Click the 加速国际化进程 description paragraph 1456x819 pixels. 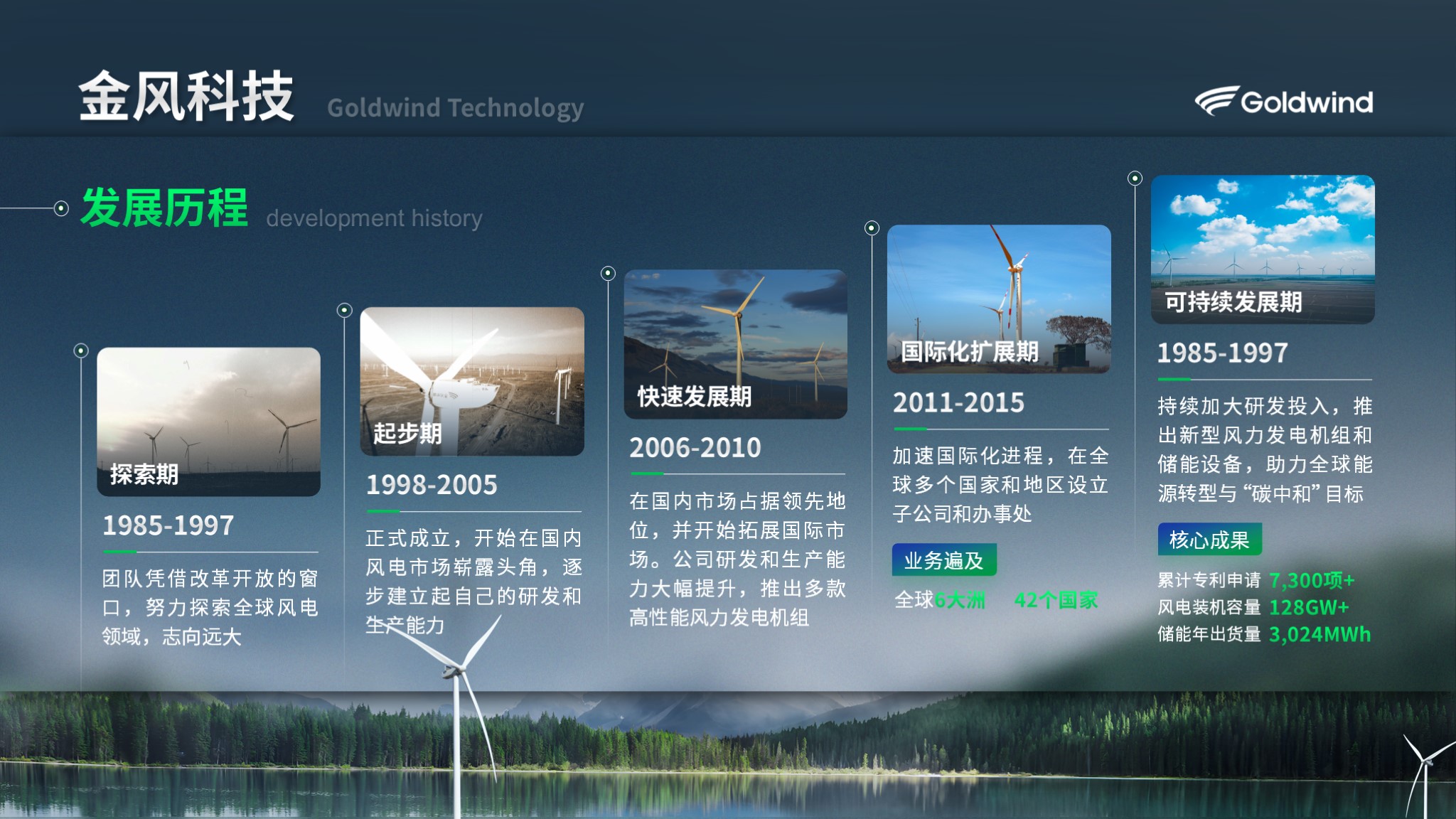click(1001, 485)
